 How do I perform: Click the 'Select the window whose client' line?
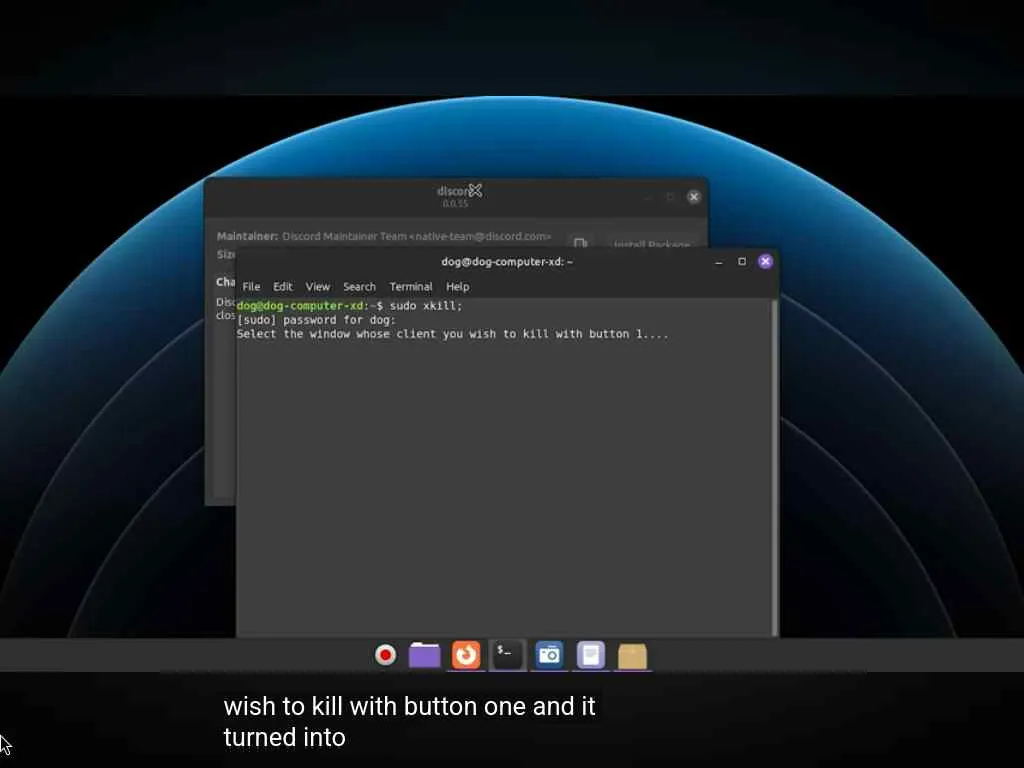coord(453,334)
